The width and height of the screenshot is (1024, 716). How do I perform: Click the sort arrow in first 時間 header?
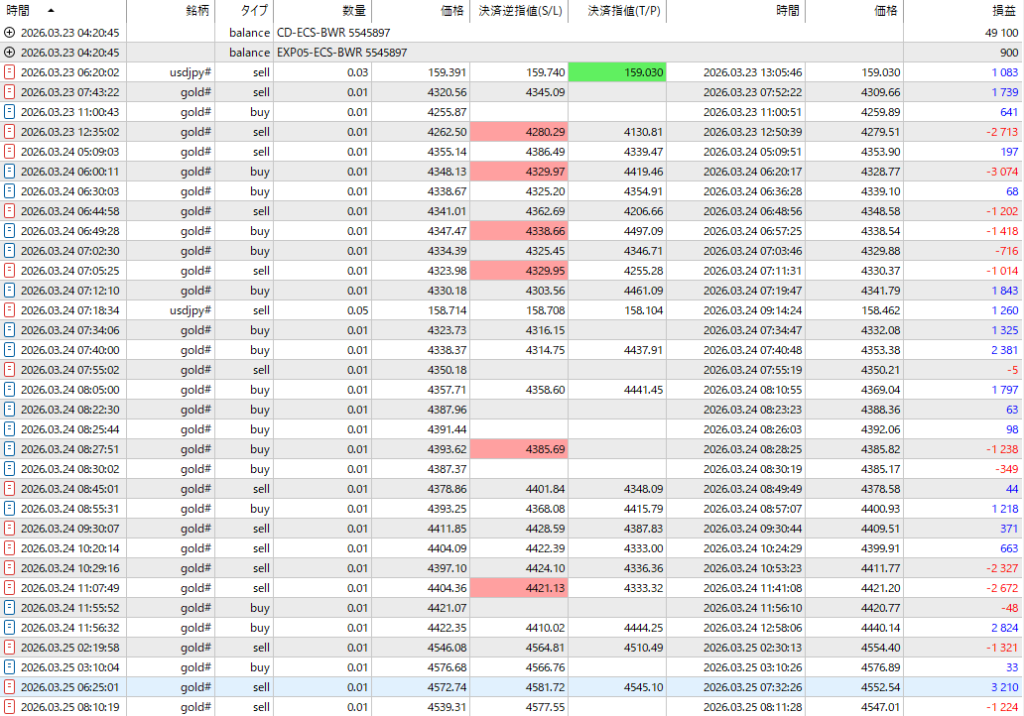point(51,10)
